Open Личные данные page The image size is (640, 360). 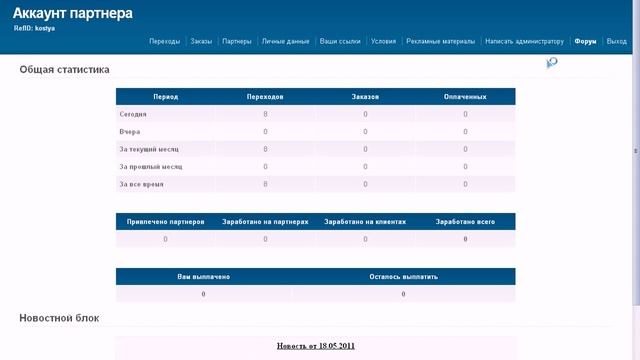286,41
